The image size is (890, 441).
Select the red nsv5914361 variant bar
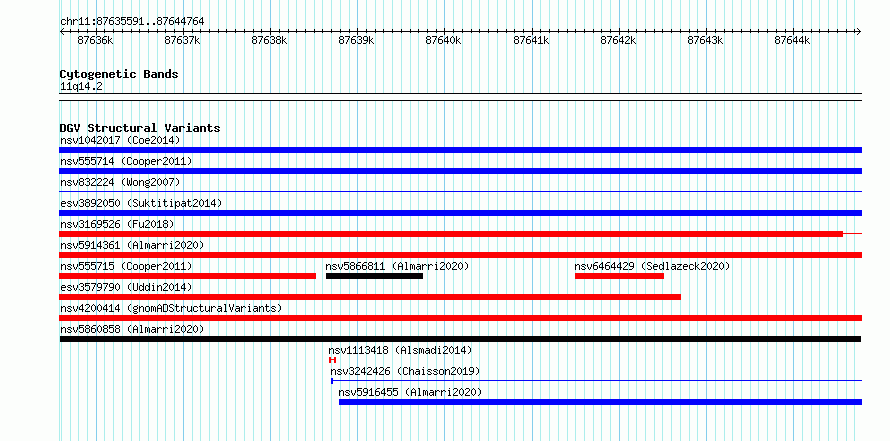(x=460, y=255)
